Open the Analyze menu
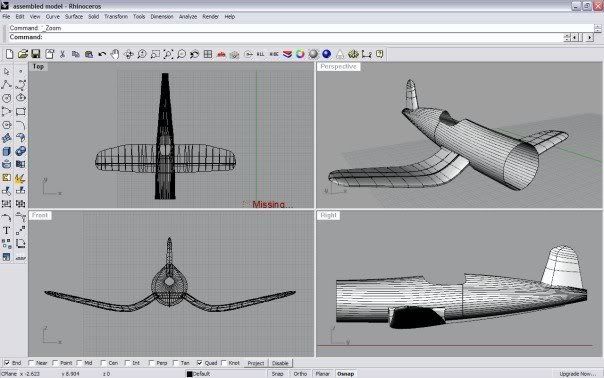The height and width of the screenshot is (378, 604). pyautogui.click(x=188, y=17)
